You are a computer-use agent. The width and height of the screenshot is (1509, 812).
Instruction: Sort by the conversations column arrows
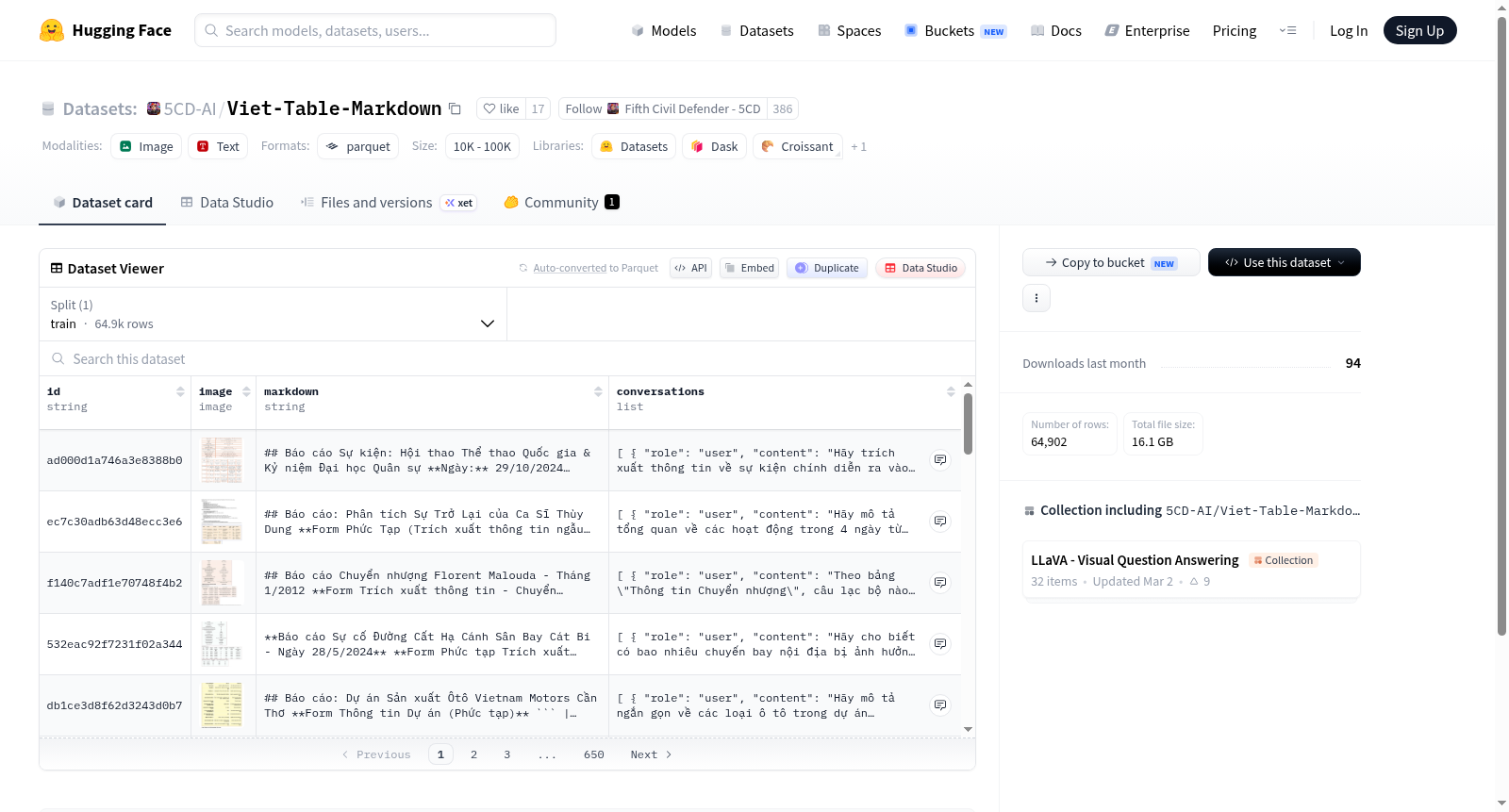tap(951, 391)
